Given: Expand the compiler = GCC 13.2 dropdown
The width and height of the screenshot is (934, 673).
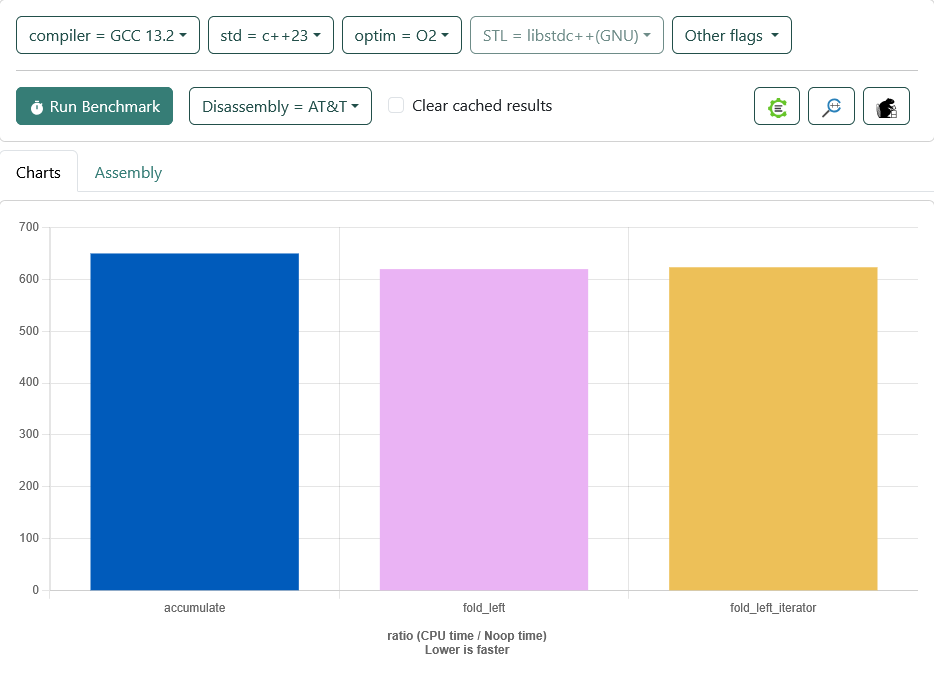Looking at the screenshot, I should click(108, 35).
